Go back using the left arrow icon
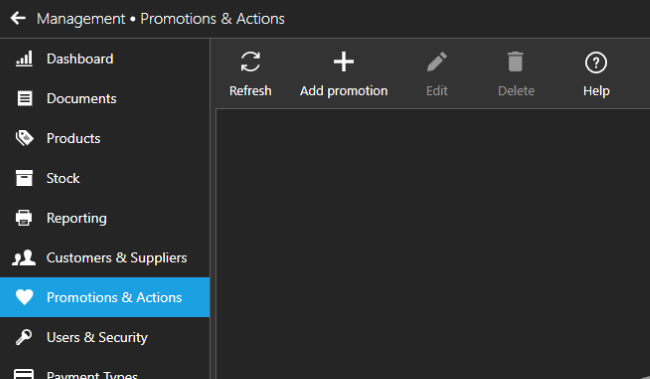Viewport: 650px width, 379px height. [18, 18]
